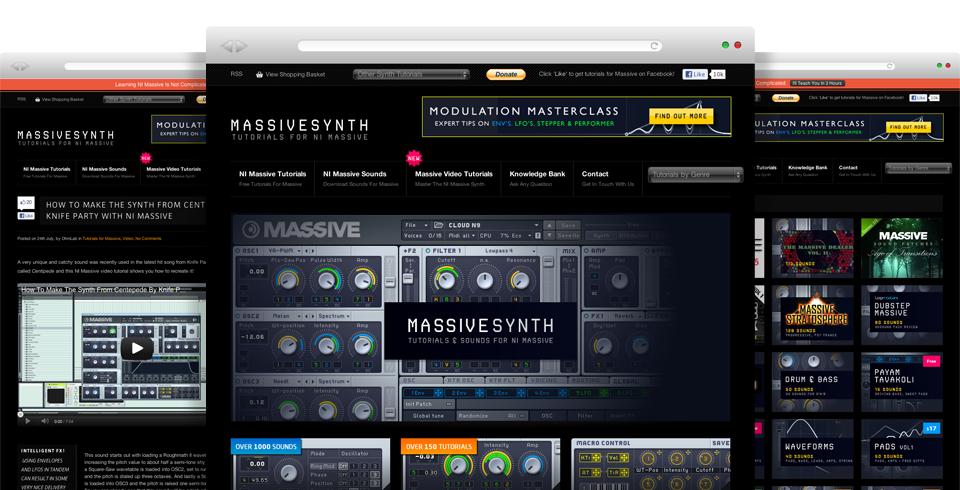This screenshot has height=490, width=960.
Task: Click the yellow Donate button
Action: [x=506, y=74]
